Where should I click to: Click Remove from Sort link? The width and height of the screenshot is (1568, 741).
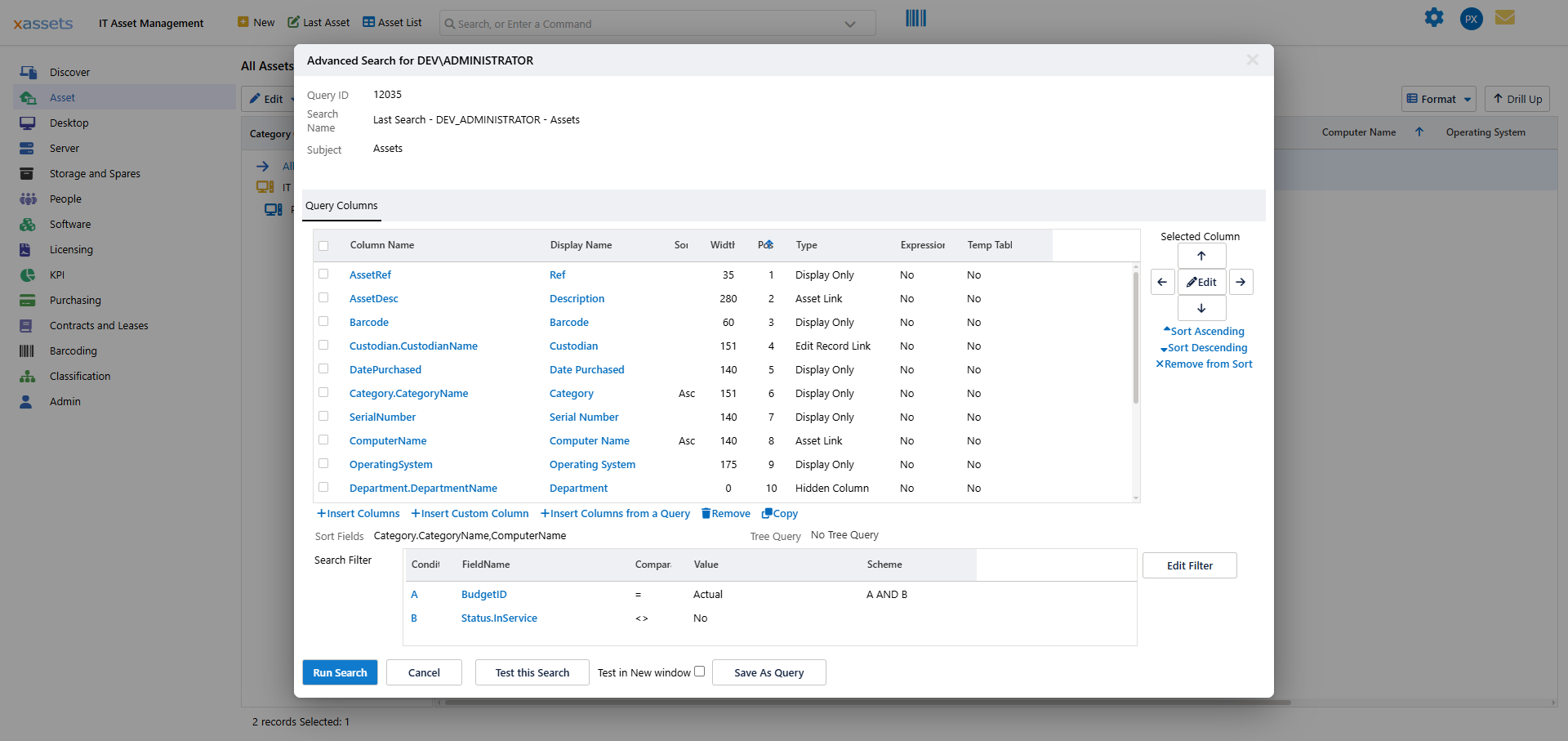[1204, 364]
